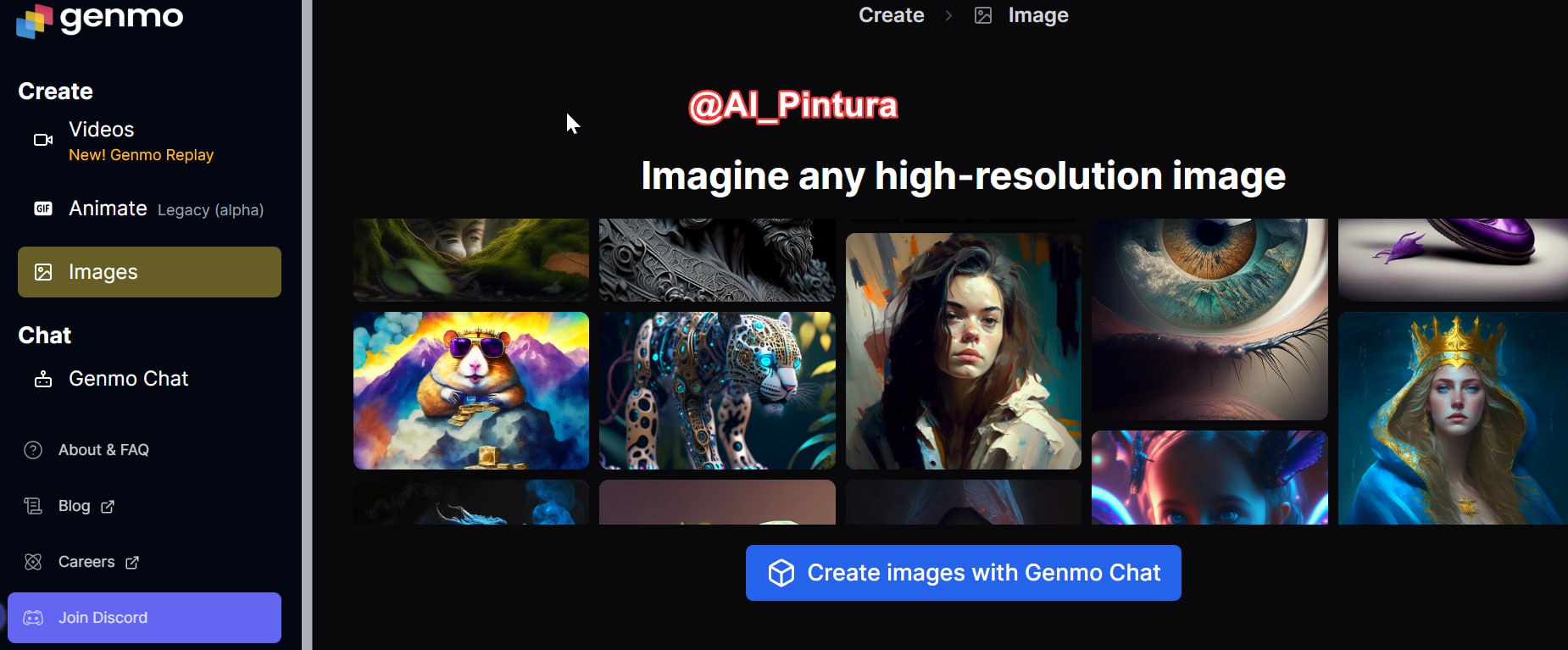This screenshot has width=1568, height=650.
Task: Open Videos in the Create menu
Action: (102, 130)
